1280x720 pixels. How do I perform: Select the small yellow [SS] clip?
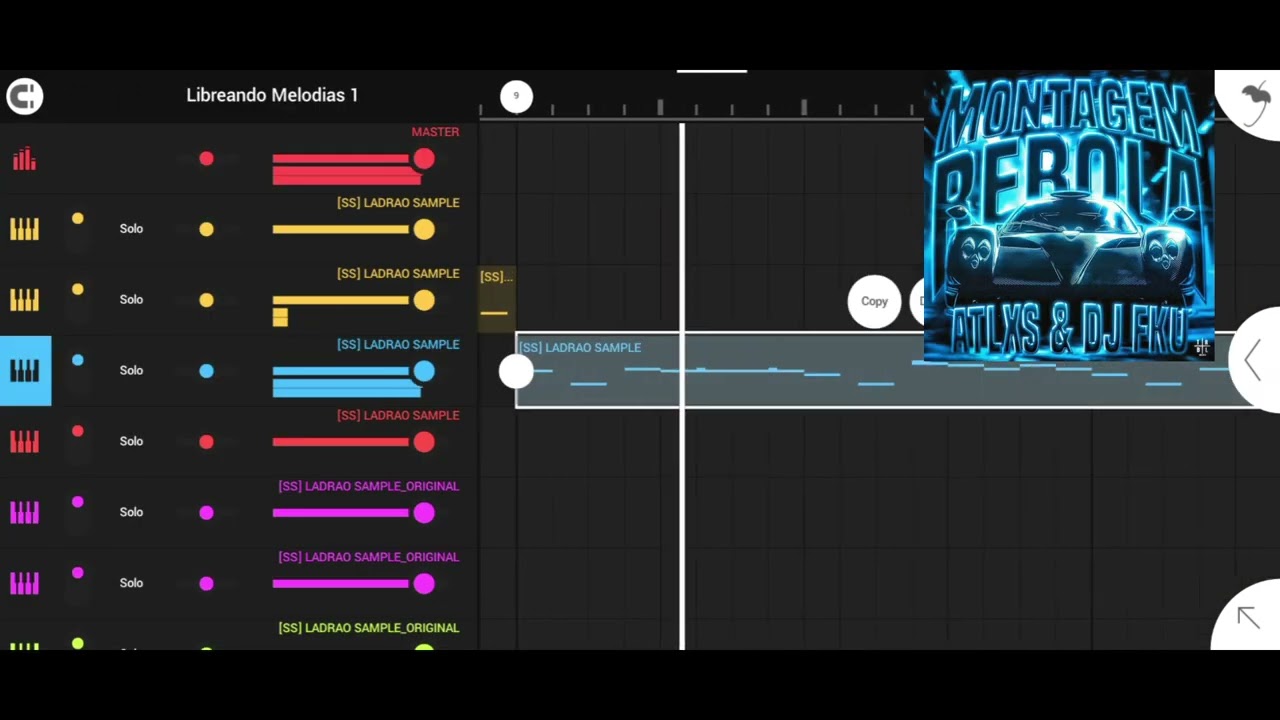[x=496, y=299]
